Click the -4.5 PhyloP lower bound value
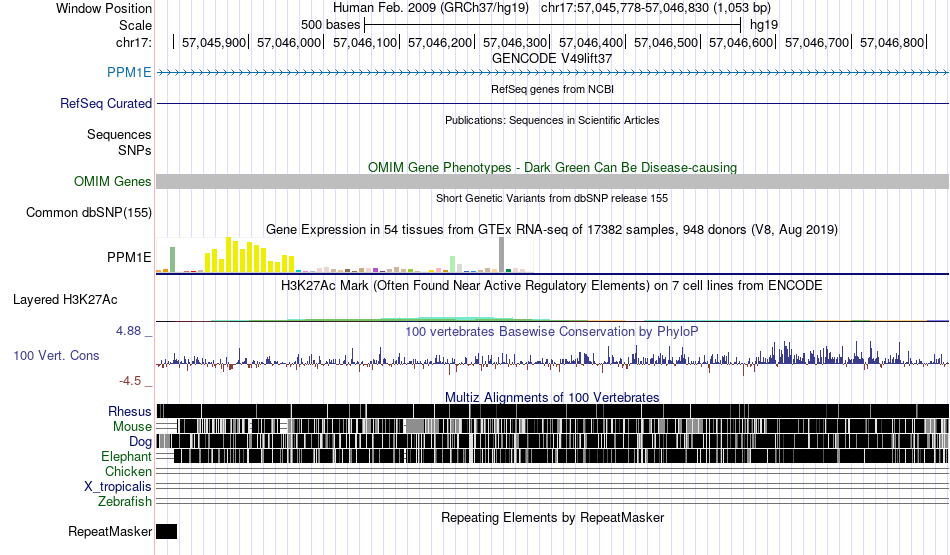The height and width of the screenshot is (555, 950). click(130, 381)
